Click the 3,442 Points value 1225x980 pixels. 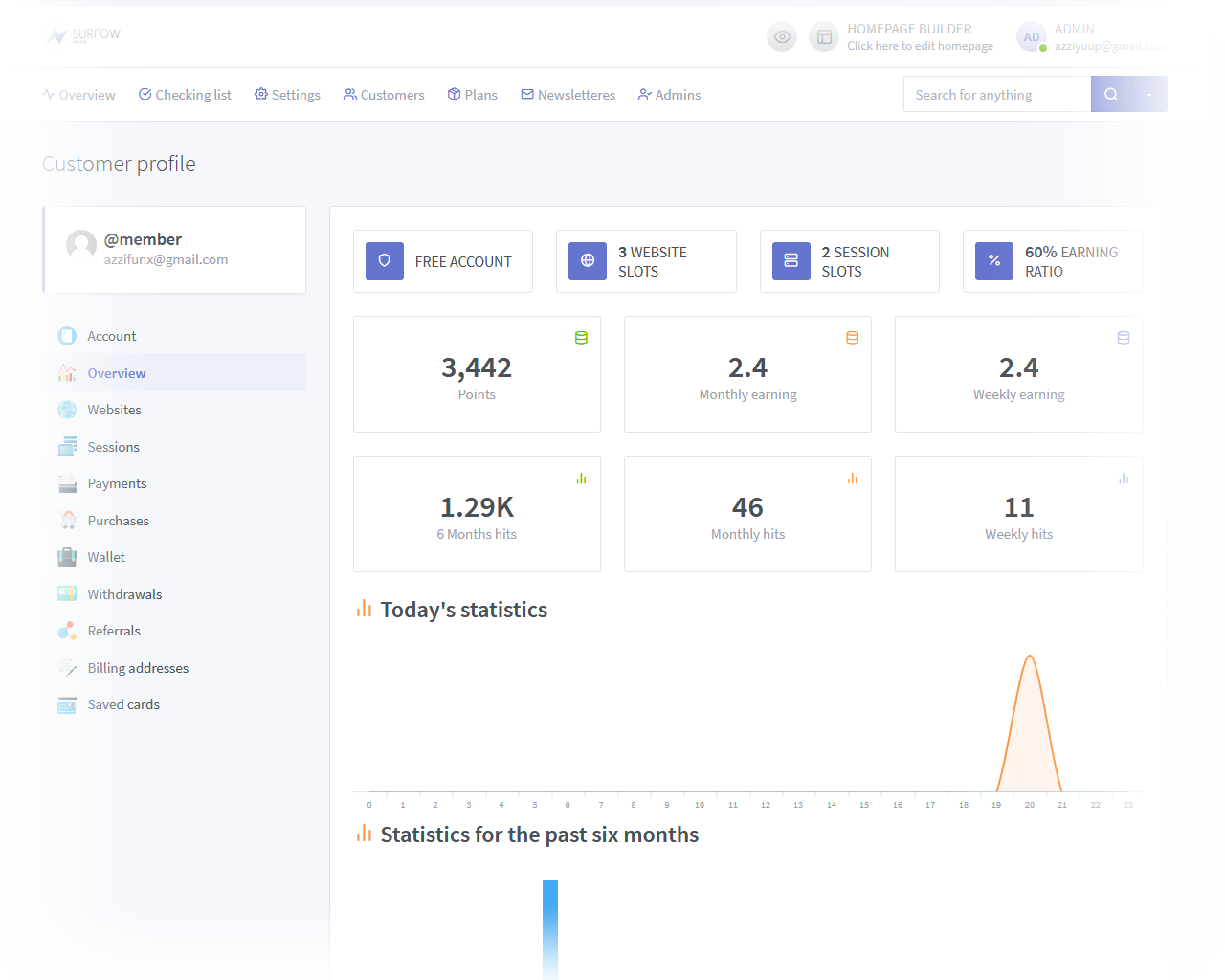[x=477, y=367]
